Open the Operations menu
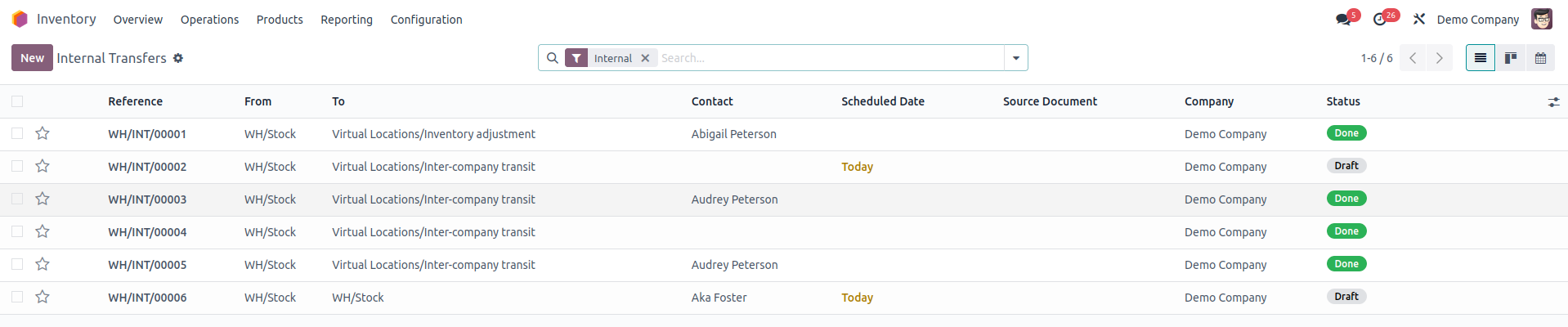 (x=209, y=20)
